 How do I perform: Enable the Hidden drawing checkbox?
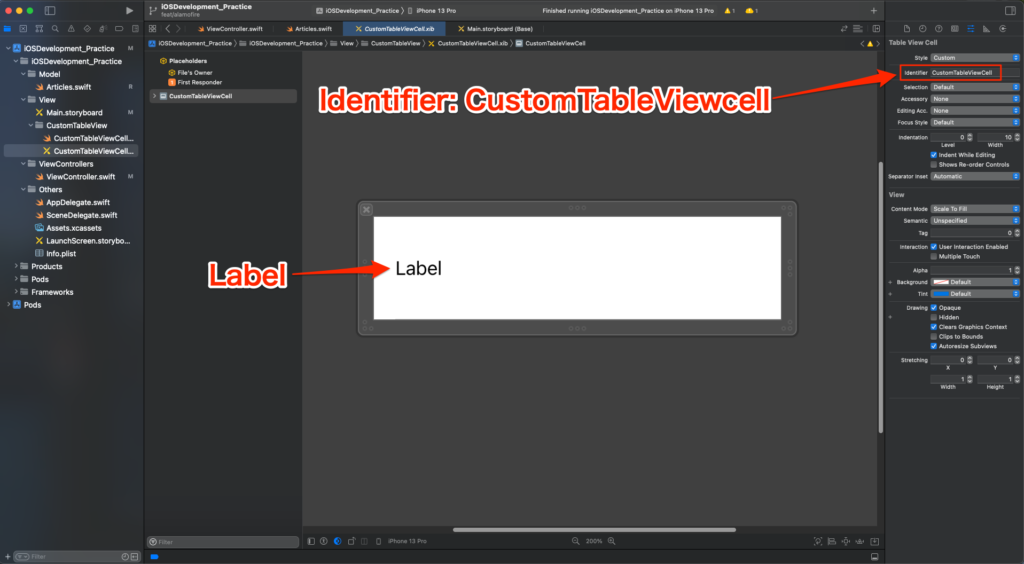(934, 317)
